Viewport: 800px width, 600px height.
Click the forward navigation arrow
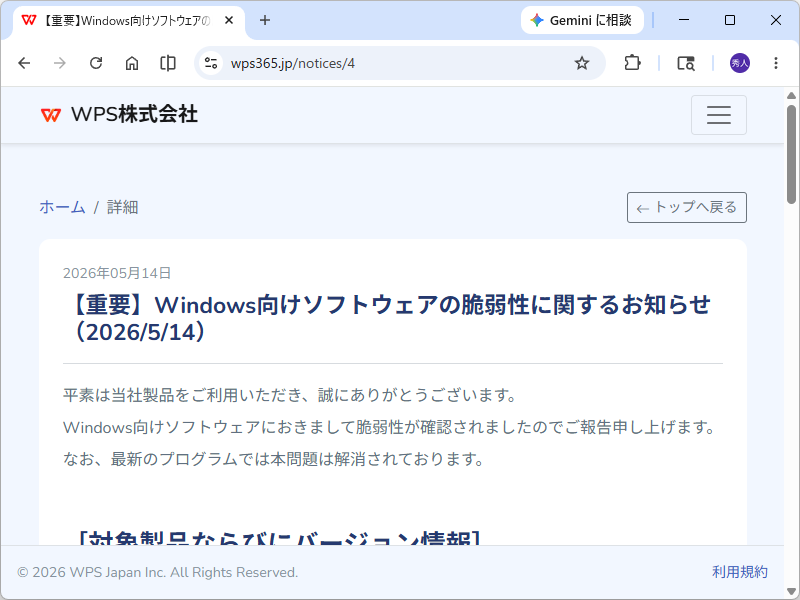[60, 63]
